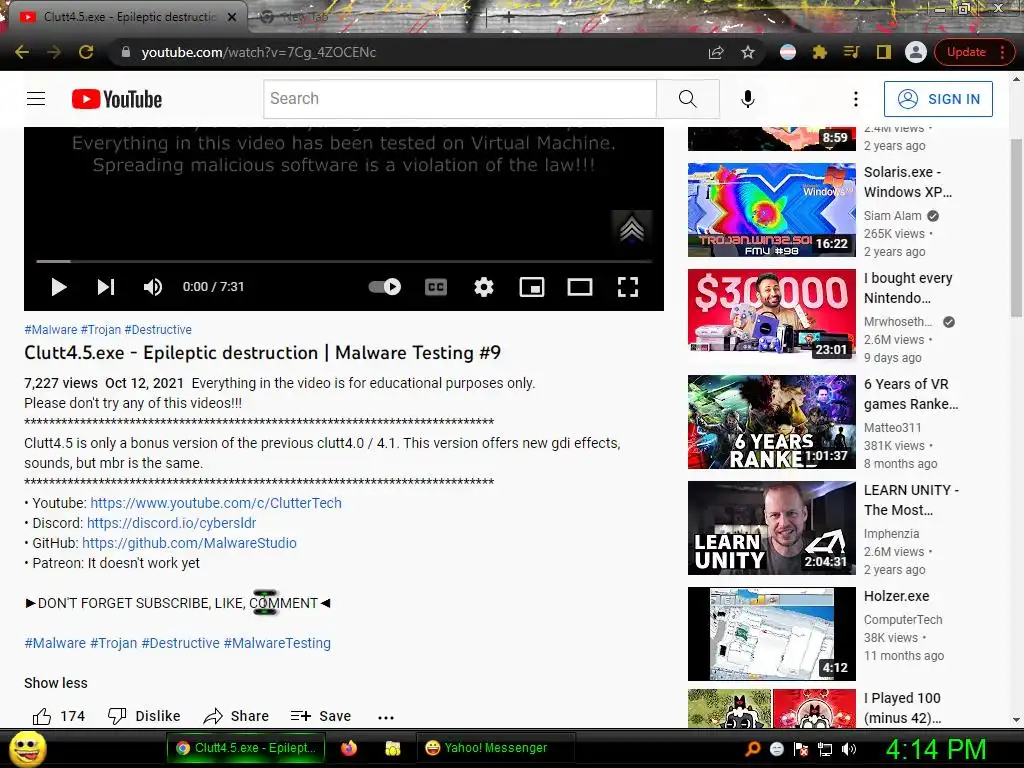Screen dimensions: 1024x768
Task: Open the #MalwareTesting hashtag
Action: coord(277,643)
